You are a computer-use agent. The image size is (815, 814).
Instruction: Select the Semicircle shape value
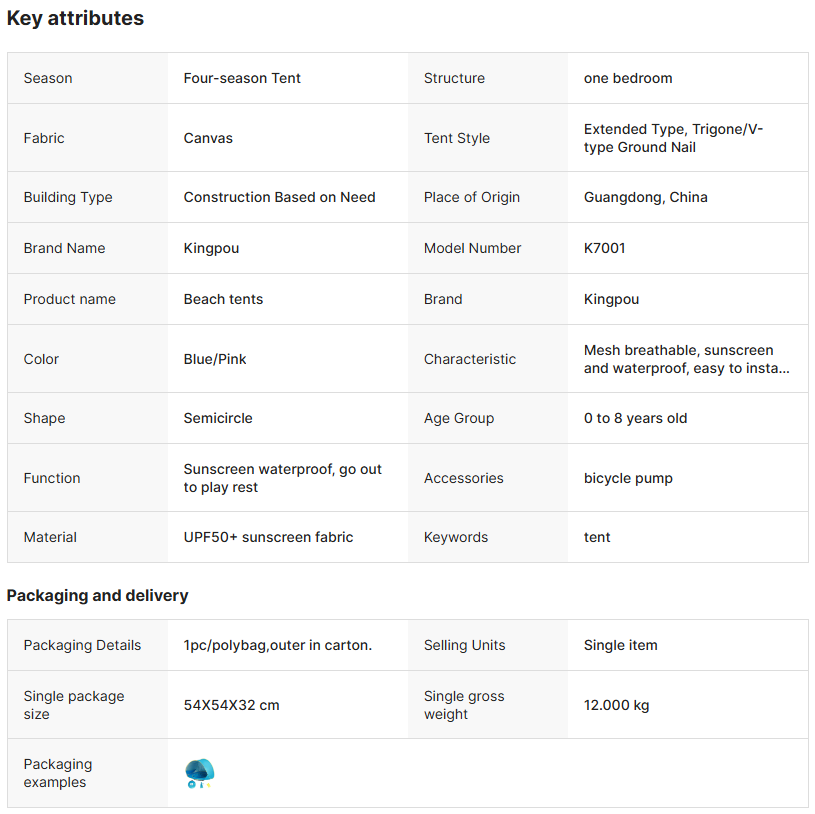tap(218, 418)
